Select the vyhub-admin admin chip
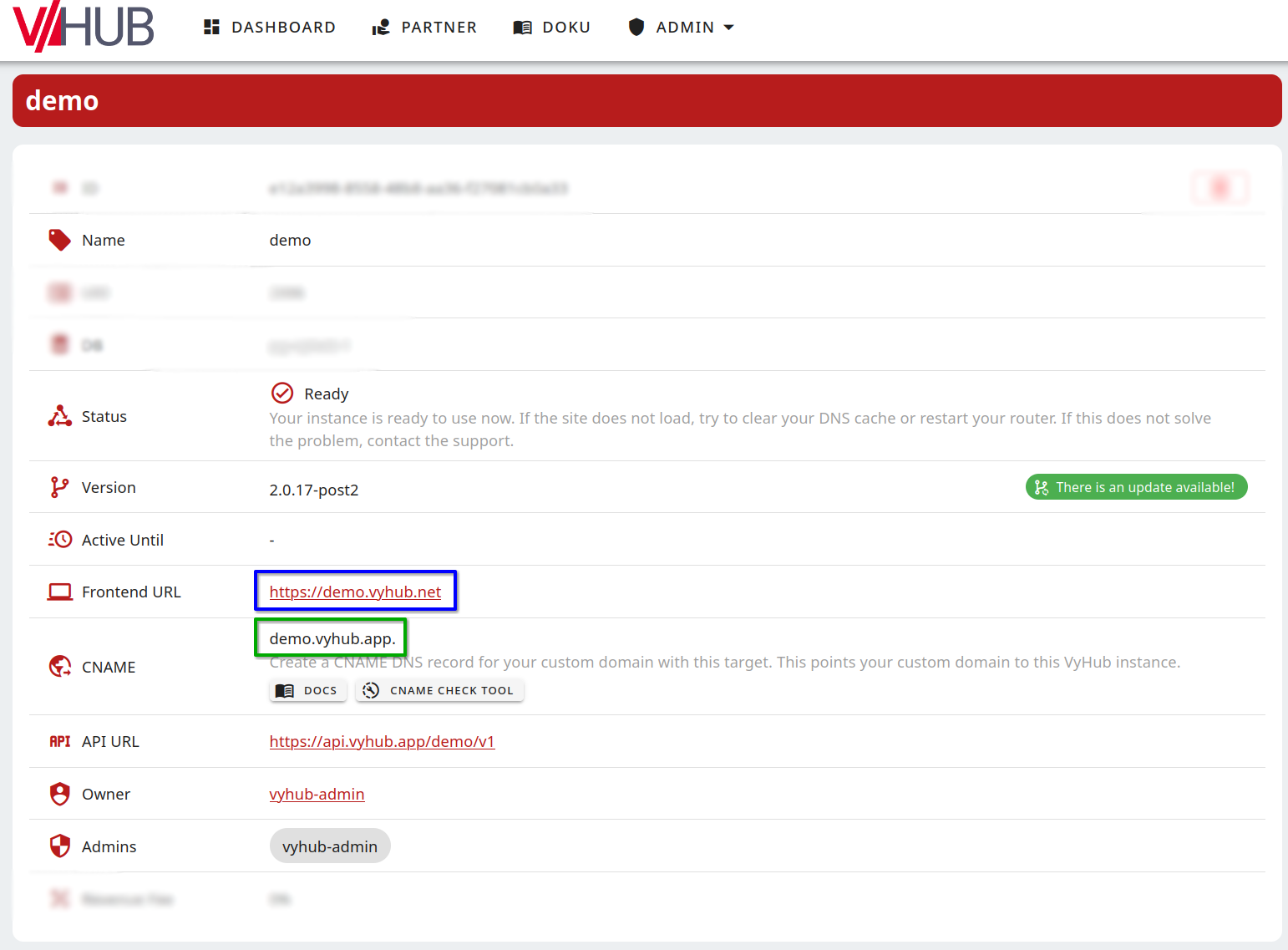Image resolution: width=1288 pixels, height=950 pixels. click(330, 846)
